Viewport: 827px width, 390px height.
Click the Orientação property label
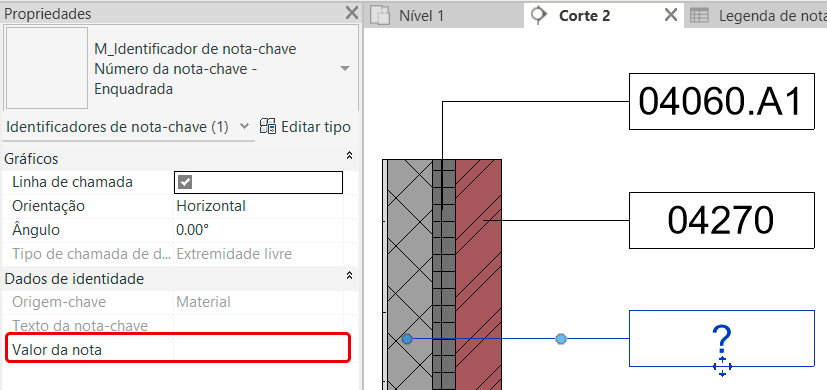pos(48,206)
